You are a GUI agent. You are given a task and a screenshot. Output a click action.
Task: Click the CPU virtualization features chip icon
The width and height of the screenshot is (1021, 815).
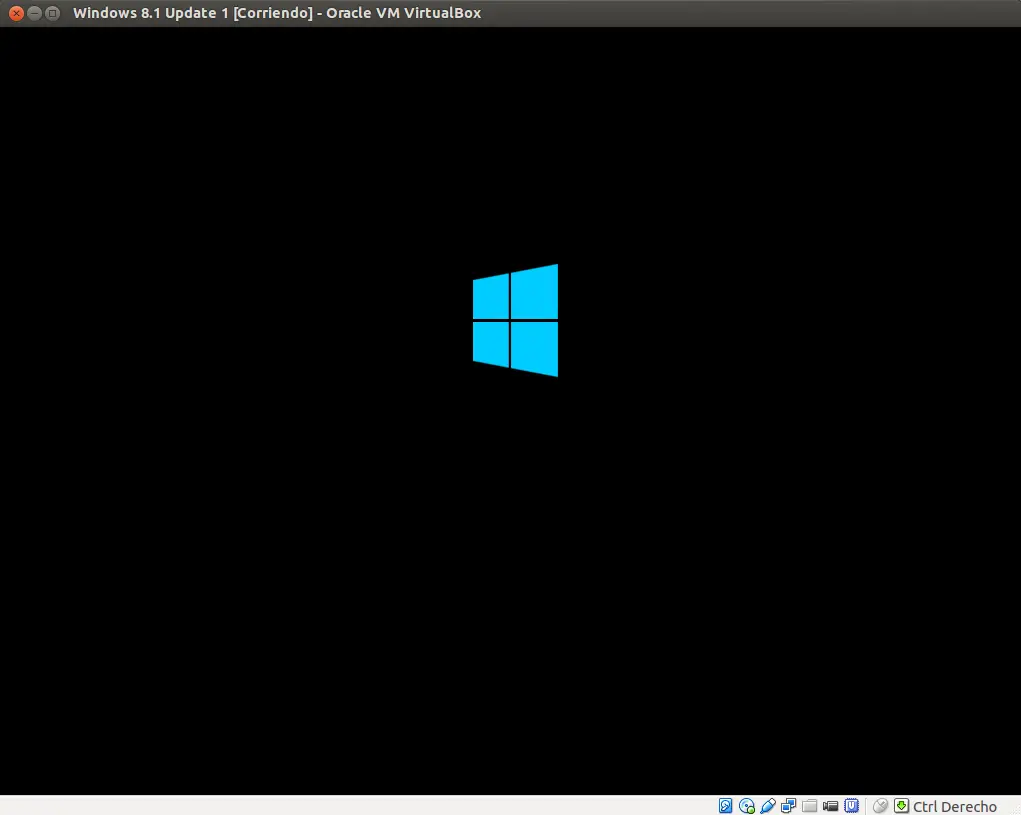click(852, 806)
